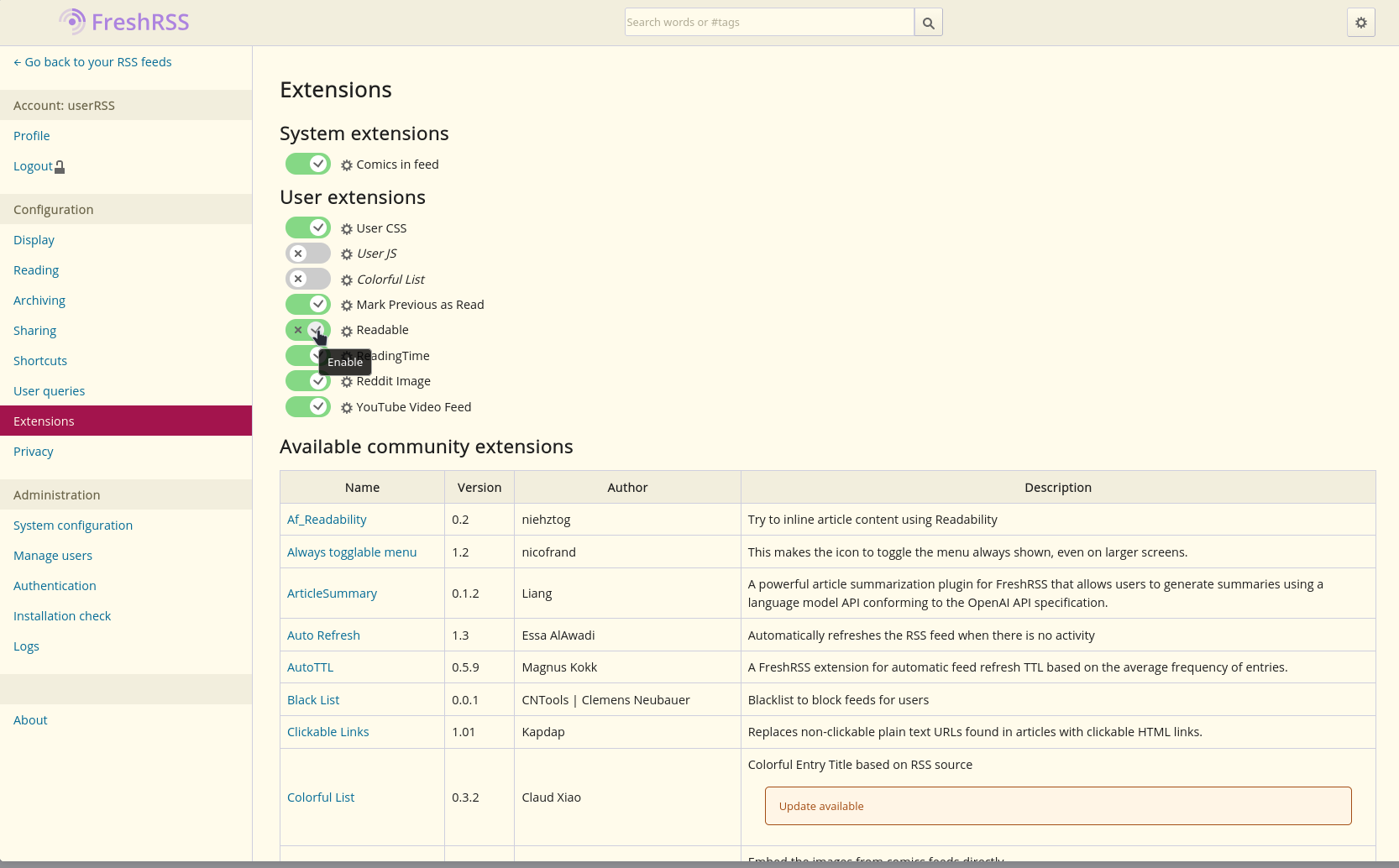Click author name niehztog
This screenshot has width=1399, height=868.
coord(546,520)
